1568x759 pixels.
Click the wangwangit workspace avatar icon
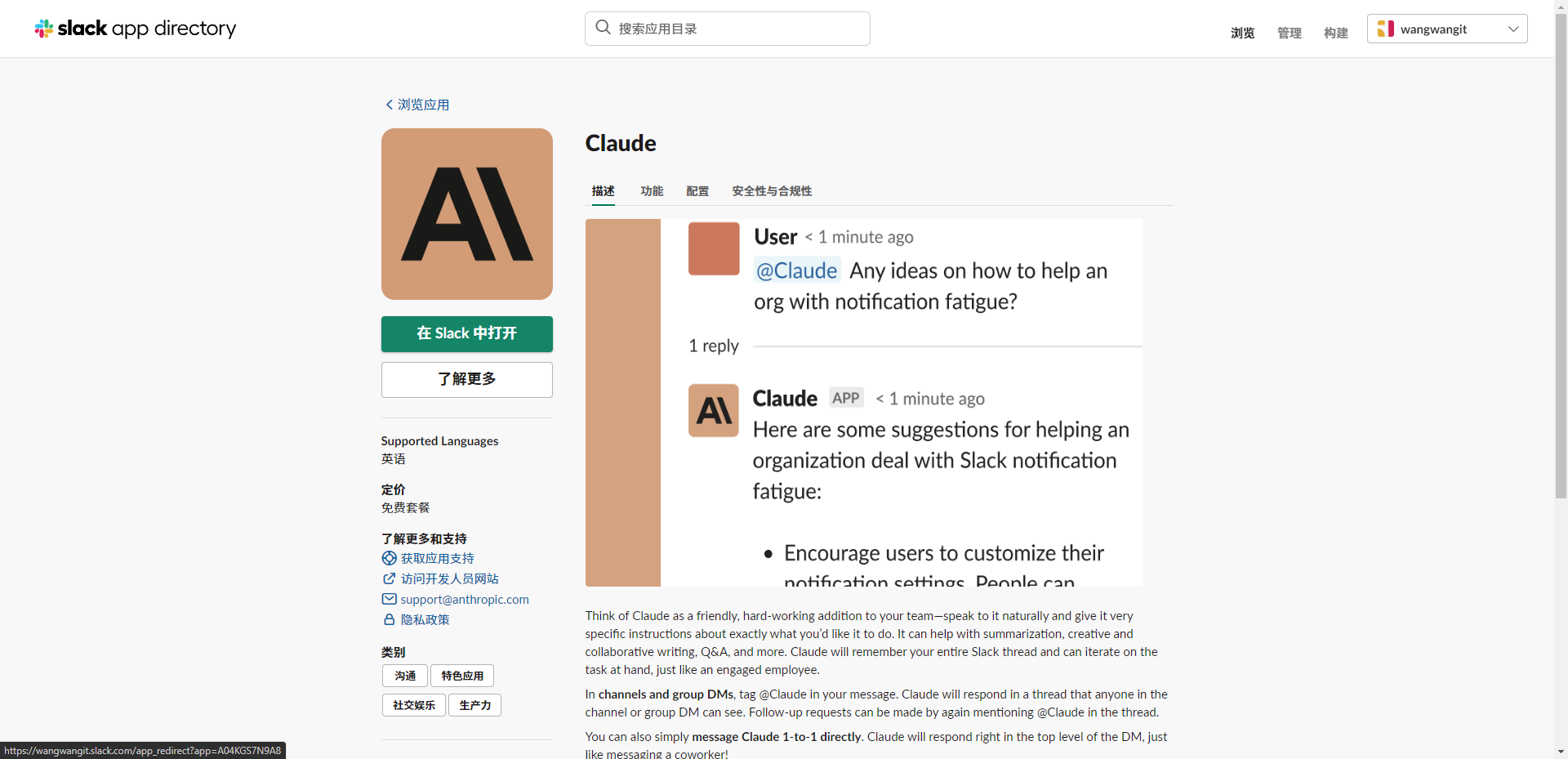(x=1385, y=29)
